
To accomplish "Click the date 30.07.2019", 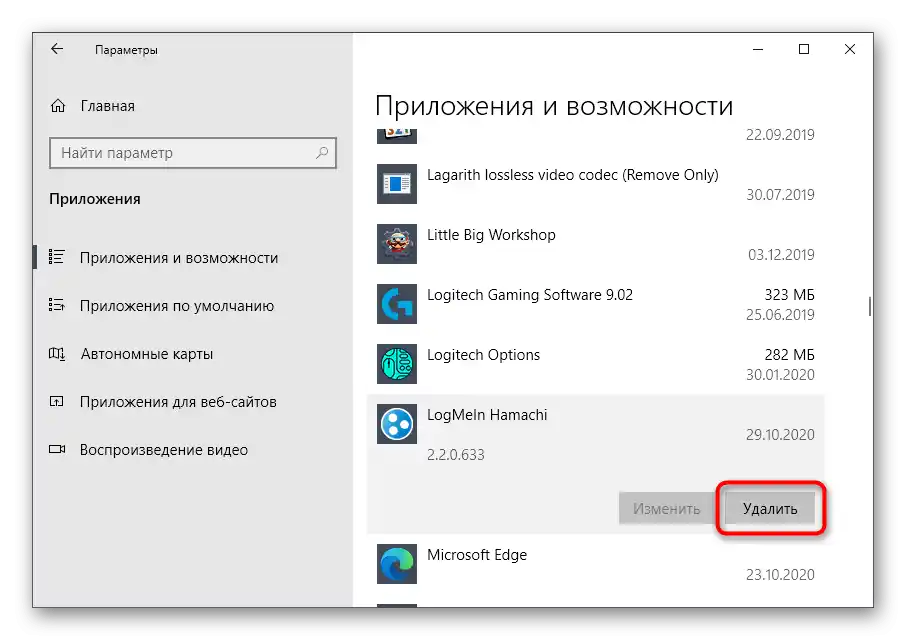I will click(780, 194).
